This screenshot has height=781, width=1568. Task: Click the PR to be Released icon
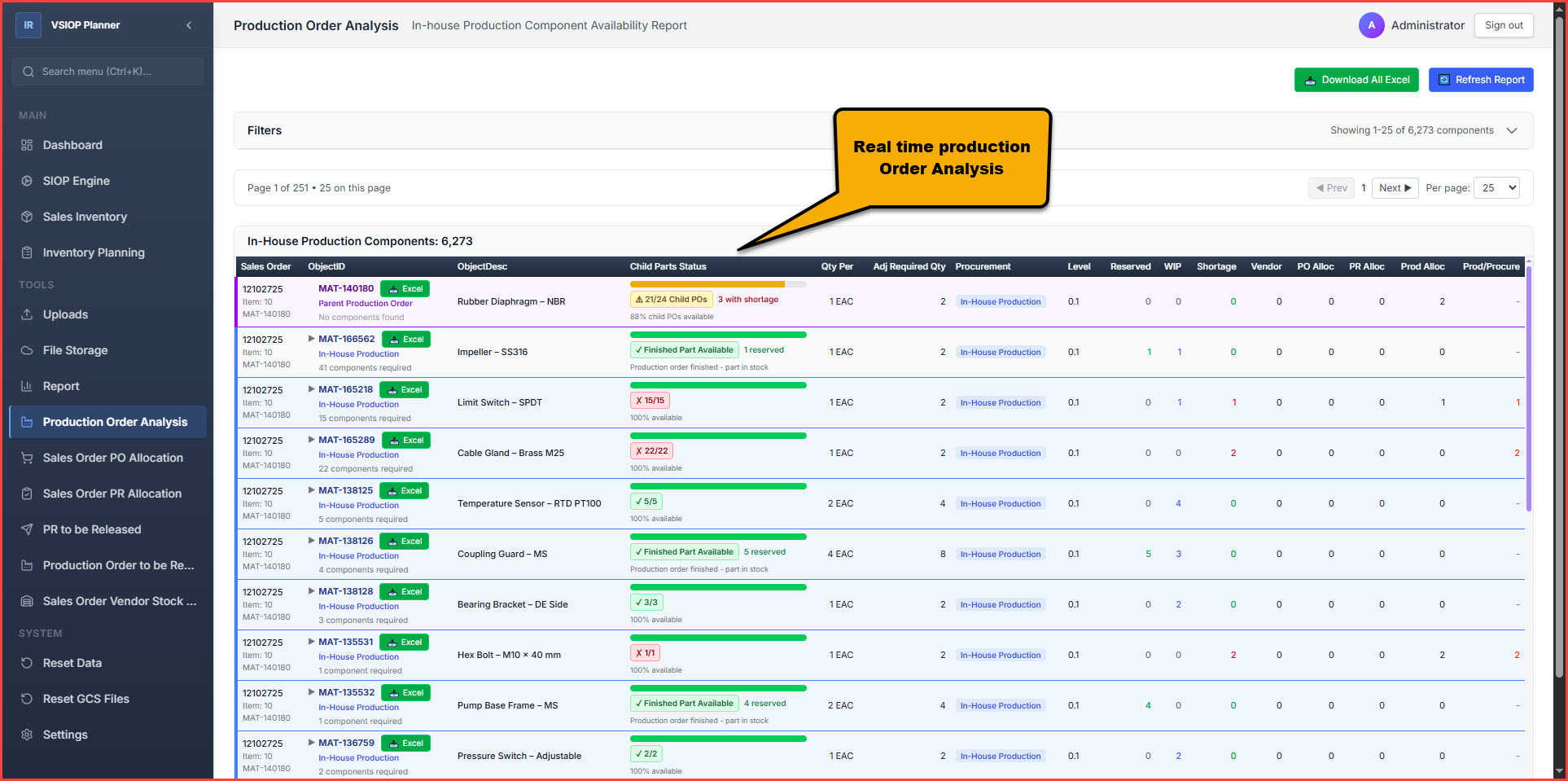click(27, 529)
